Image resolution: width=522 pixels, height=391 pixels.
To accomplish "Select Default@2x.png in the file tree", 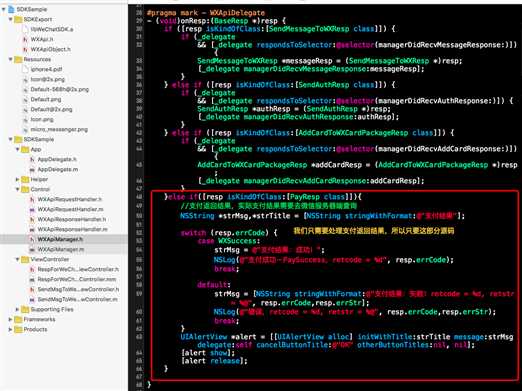I will pyautogui.click(x=51, y=109).
